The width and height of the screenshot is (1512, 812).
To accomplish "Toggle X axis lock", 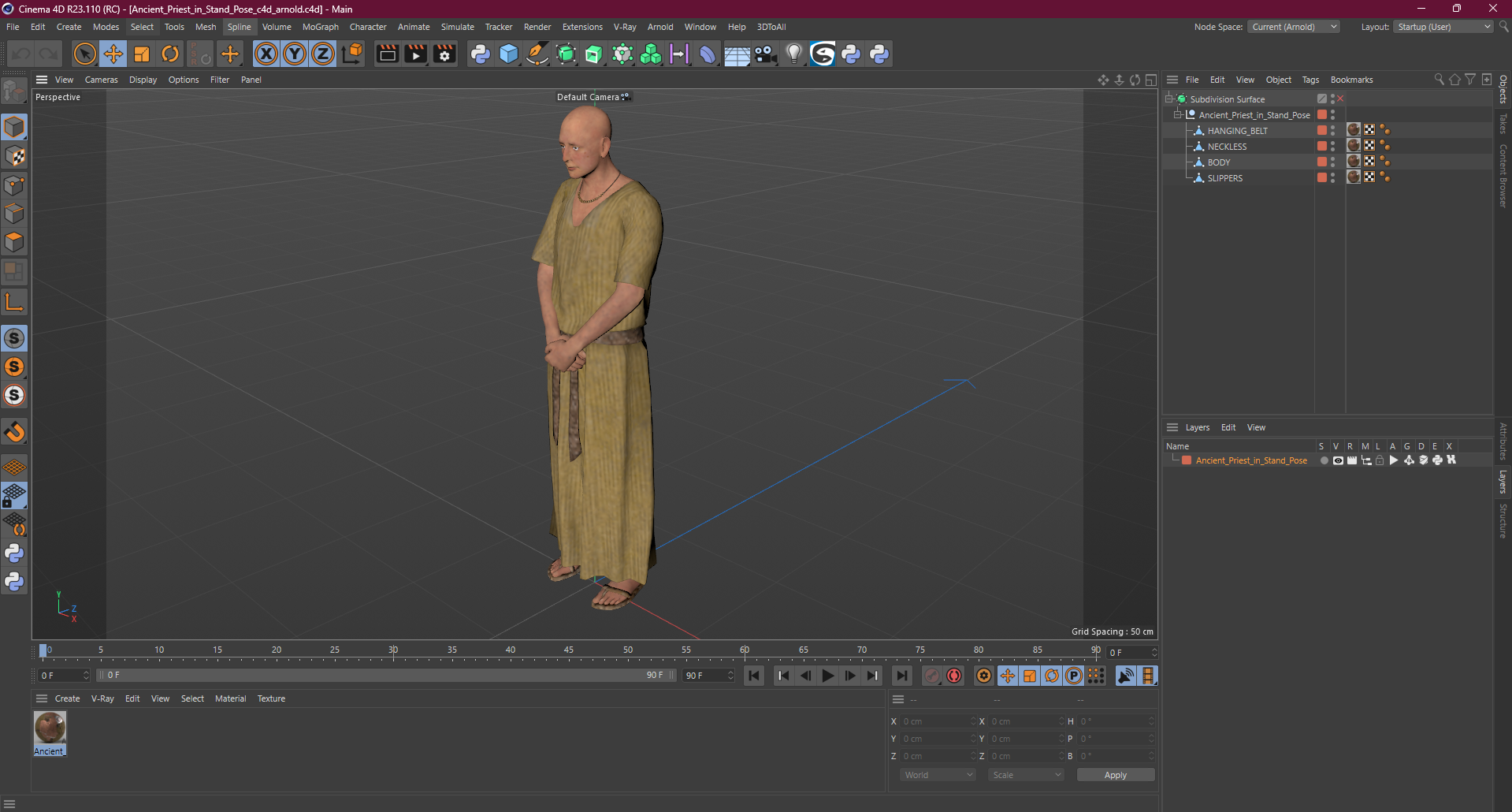I will tap(266, 54).
